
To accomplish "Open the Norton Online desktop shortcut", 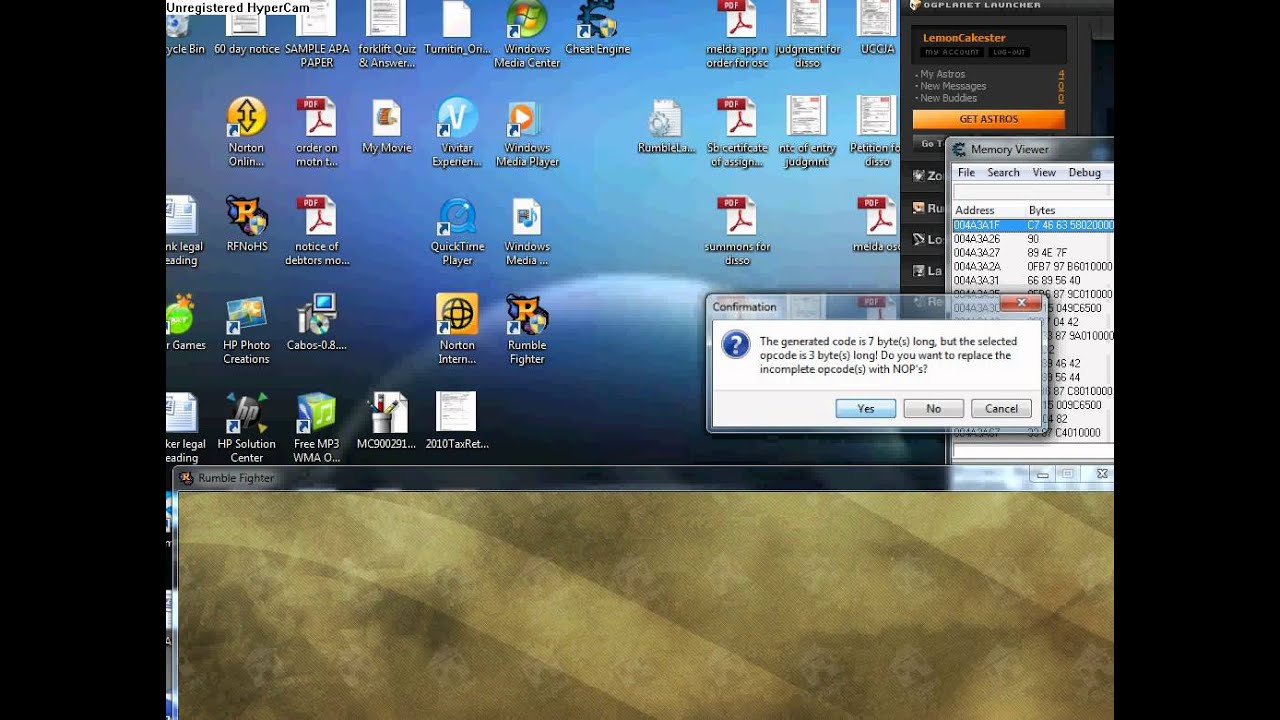I will tap(247, 132).
